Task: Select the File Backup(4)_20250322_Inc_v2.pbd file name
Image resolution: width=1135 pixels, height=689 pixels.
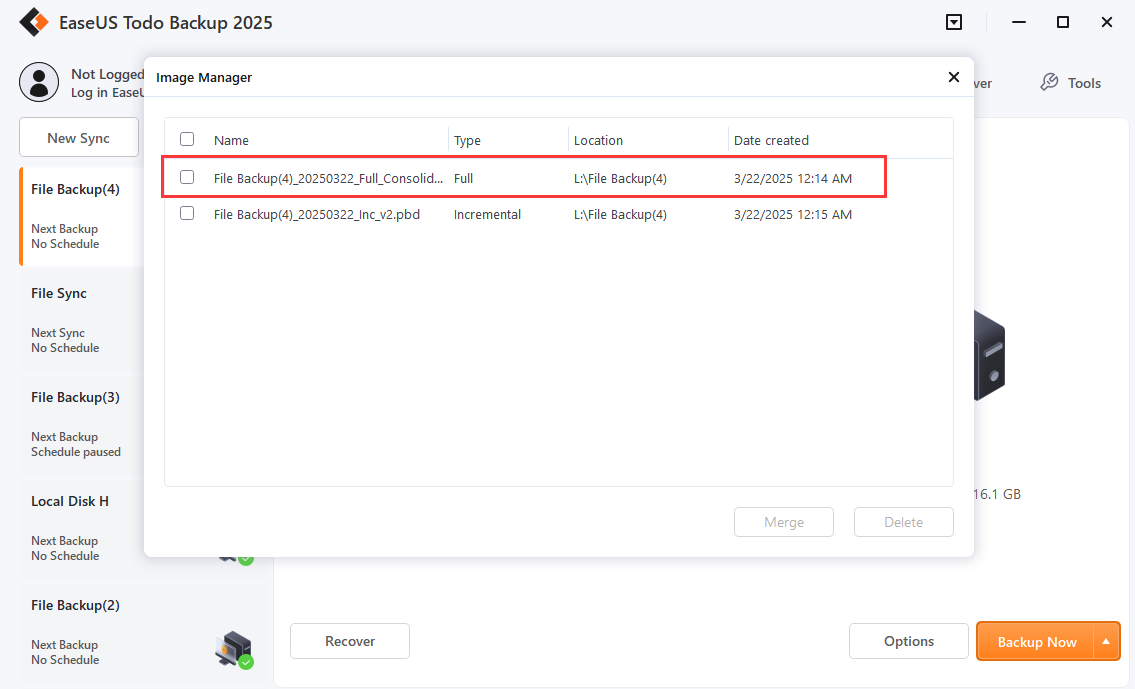Action: click(316, 214)
